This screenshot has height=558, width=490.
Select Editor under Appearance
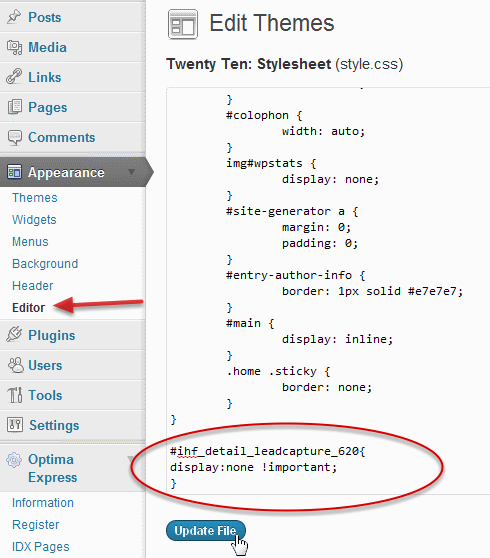click(28, 307)
